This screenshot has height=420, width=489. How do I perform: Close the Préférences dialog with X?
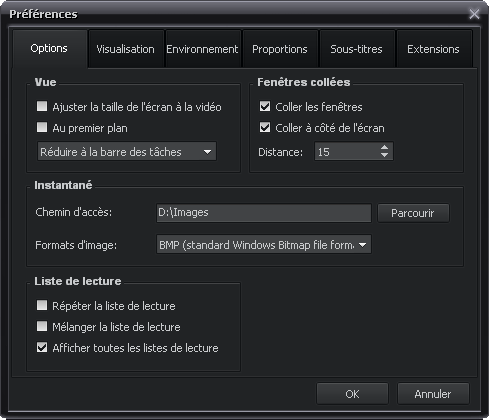pyautogui.click(x=474, y=14)
